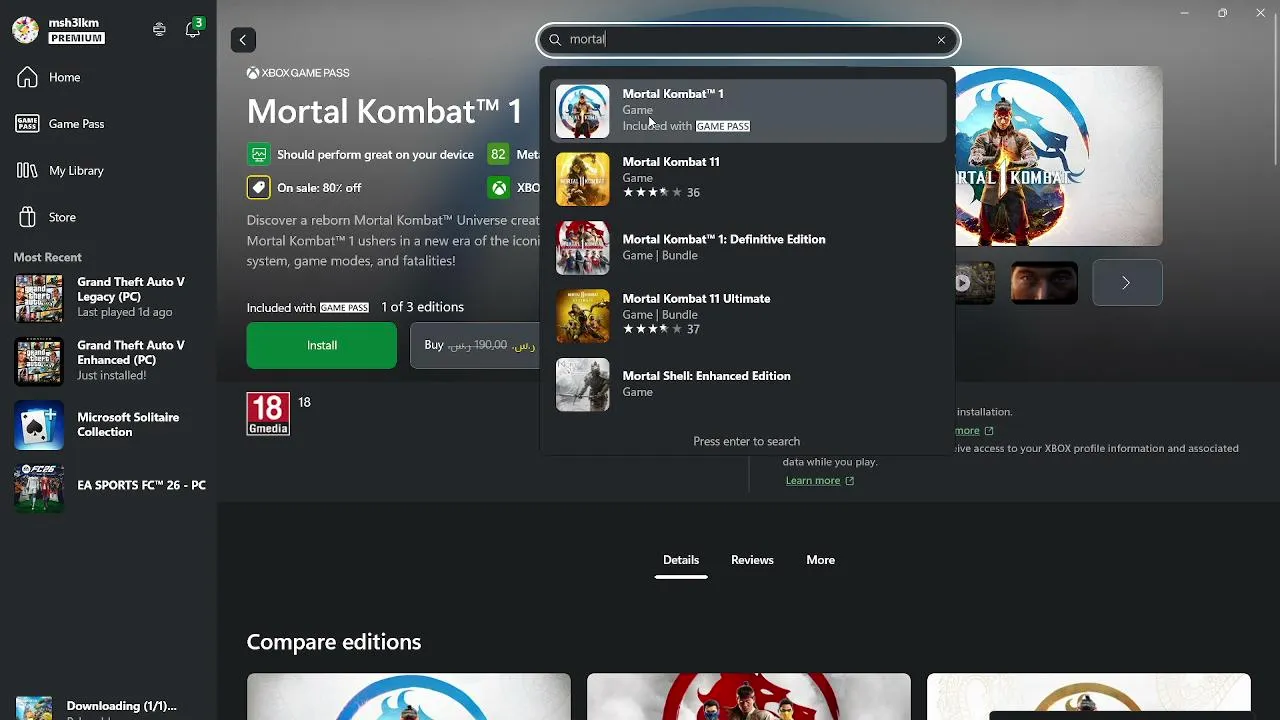Screen dimensions: 1280x720
Task: View the Downloading (1/1) queue
Action: [108, 706]
